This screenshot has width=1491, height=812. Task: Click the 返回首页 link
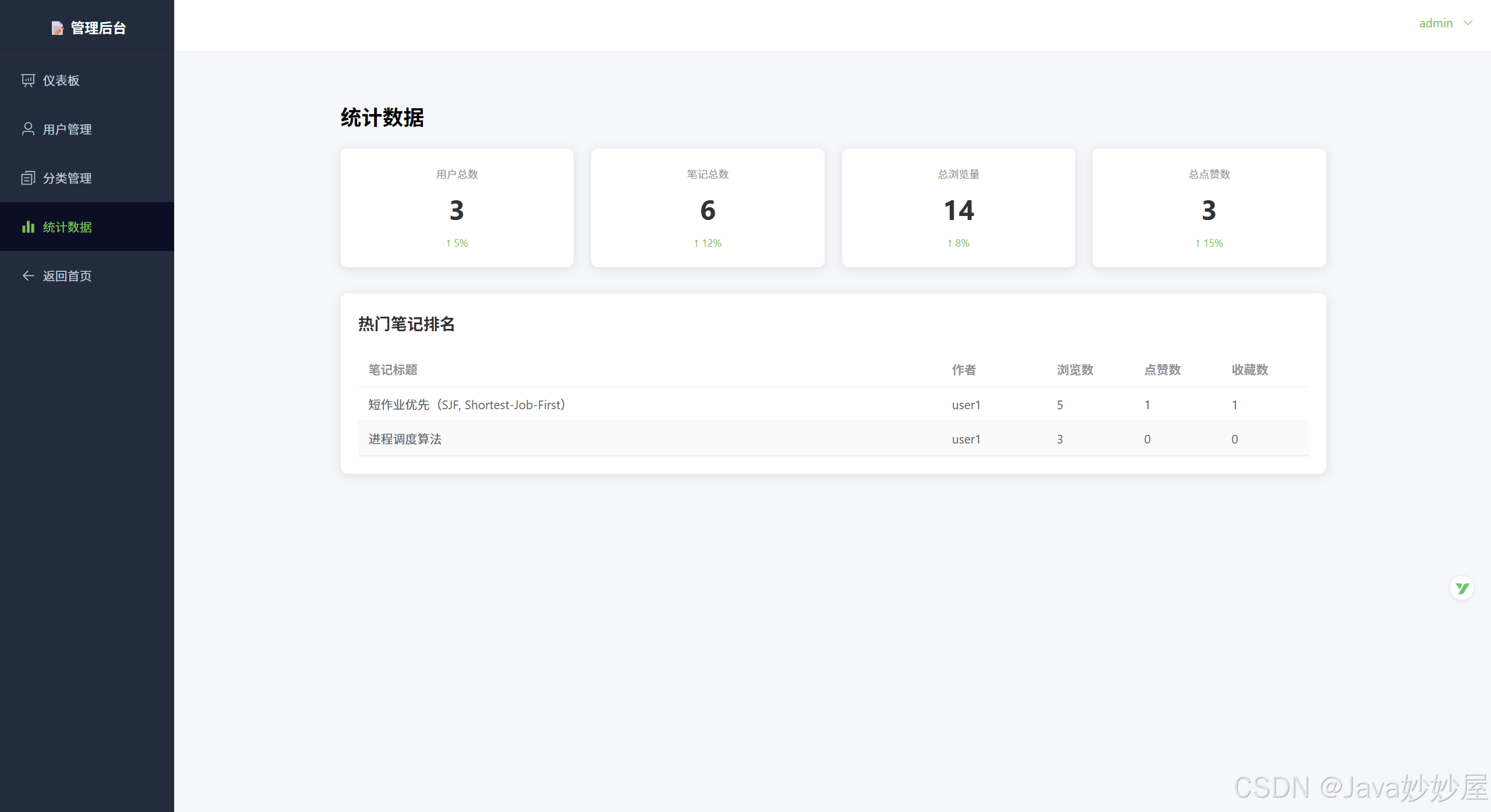[x=67, y=276]
